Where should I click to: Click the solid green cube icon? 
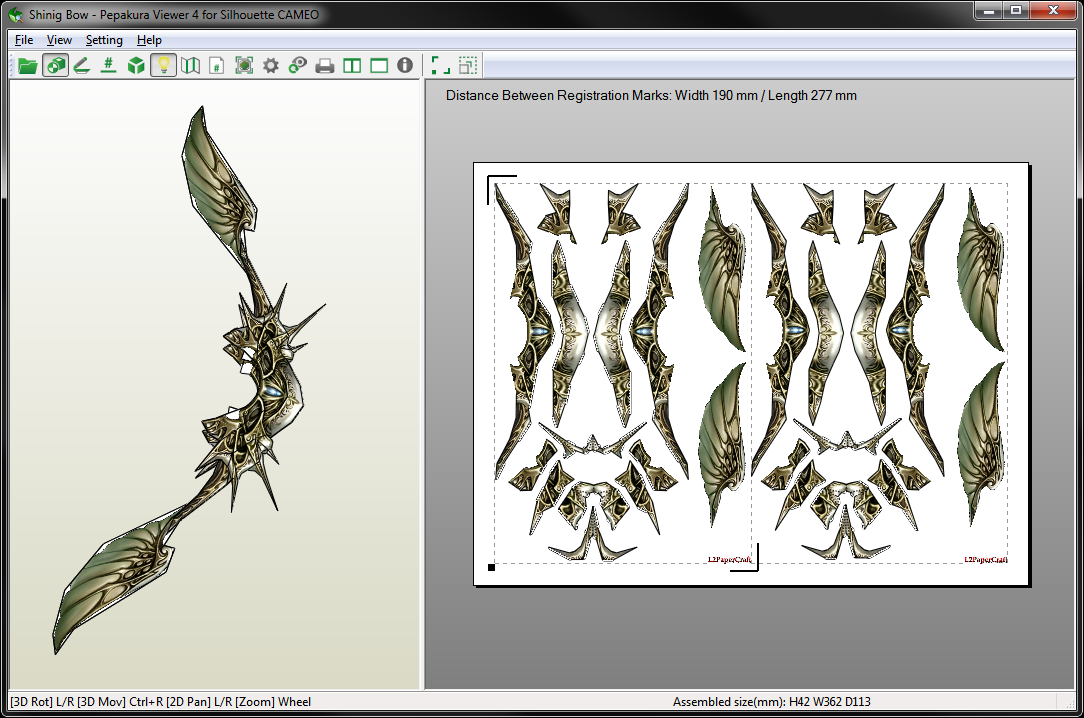[x=136, y=66]
